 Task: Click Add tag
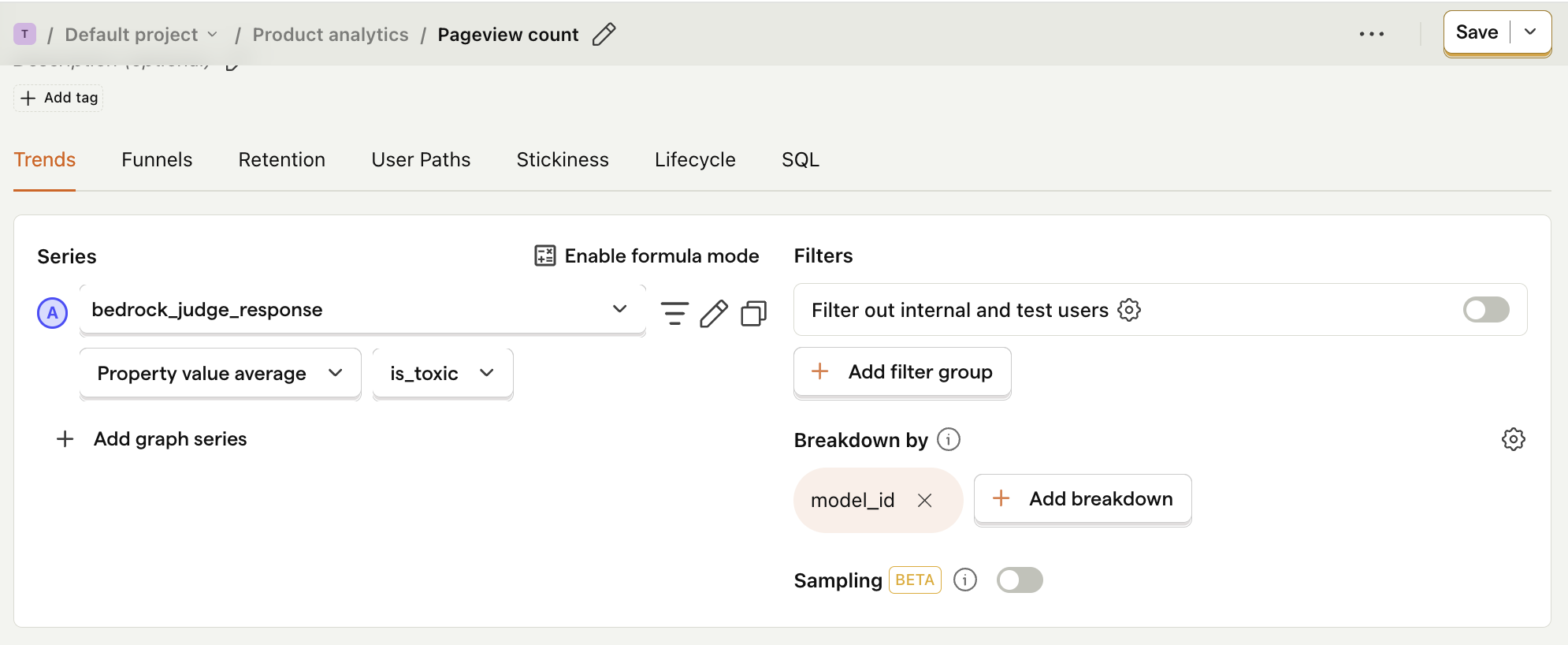coord(59,98)
